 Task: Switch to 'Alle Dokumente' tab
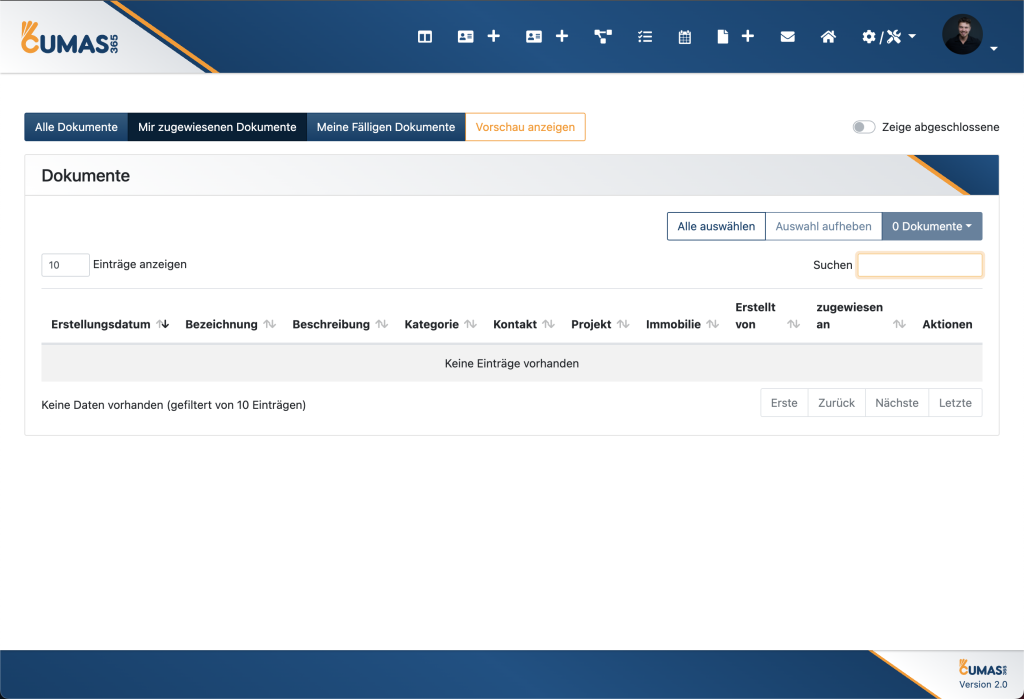[x=76, y=127]
